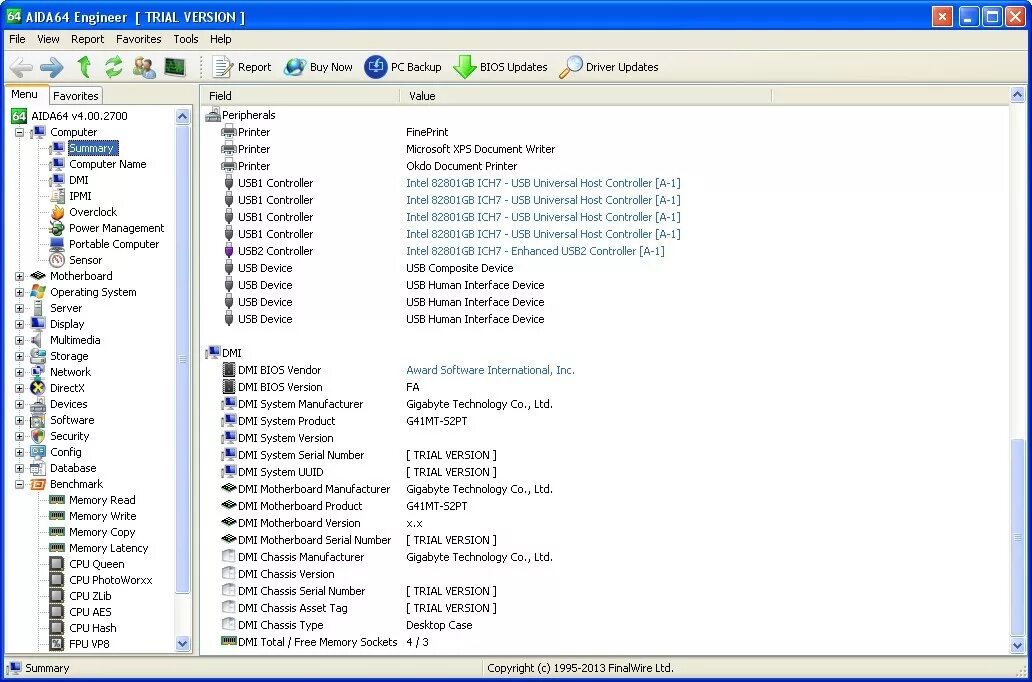Select Portable Computer in the tree

pos(114,244)
